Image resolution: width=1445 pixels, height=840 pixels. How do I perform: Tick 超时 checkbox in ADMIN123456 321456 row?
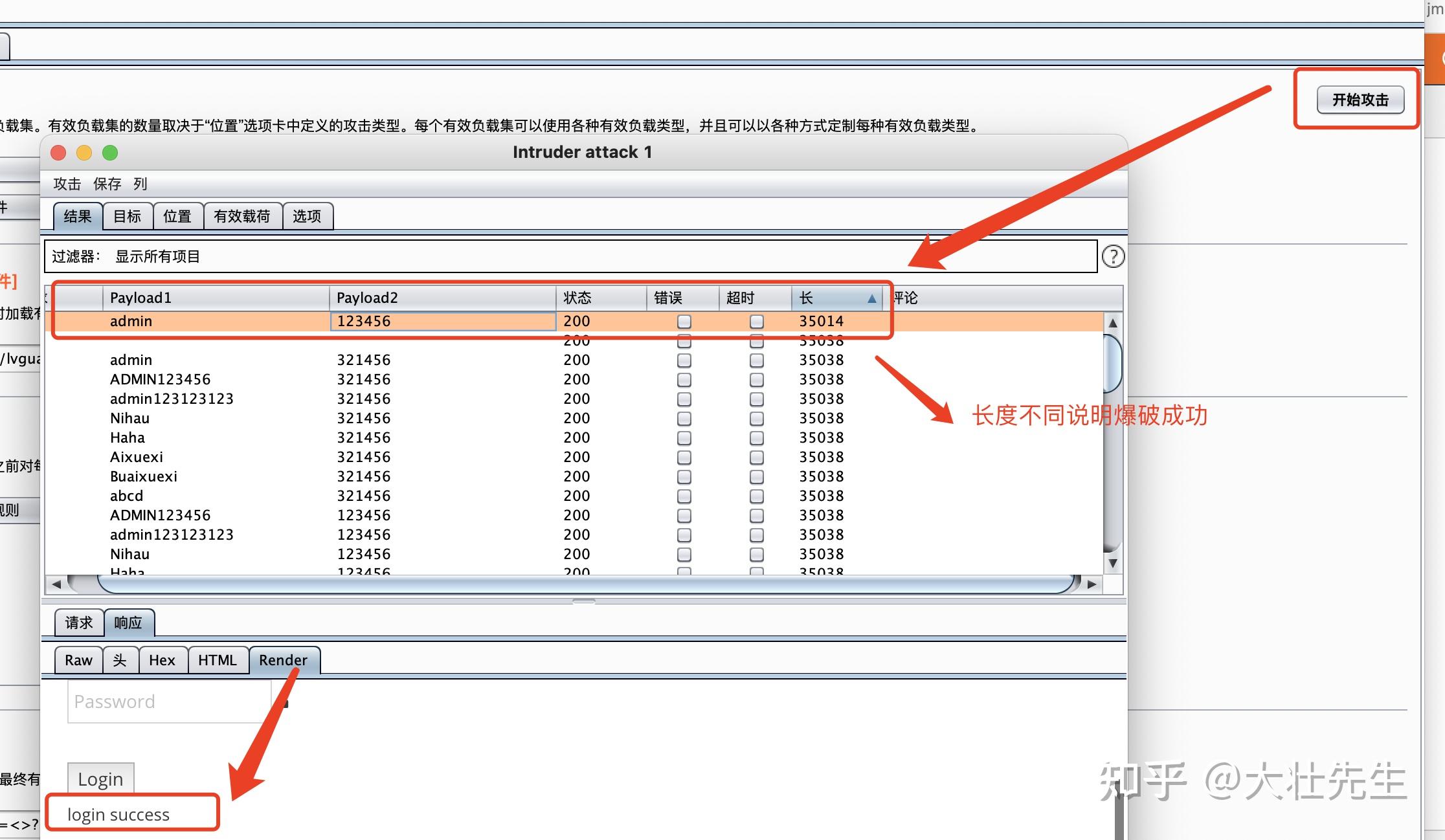pos(756,380)
